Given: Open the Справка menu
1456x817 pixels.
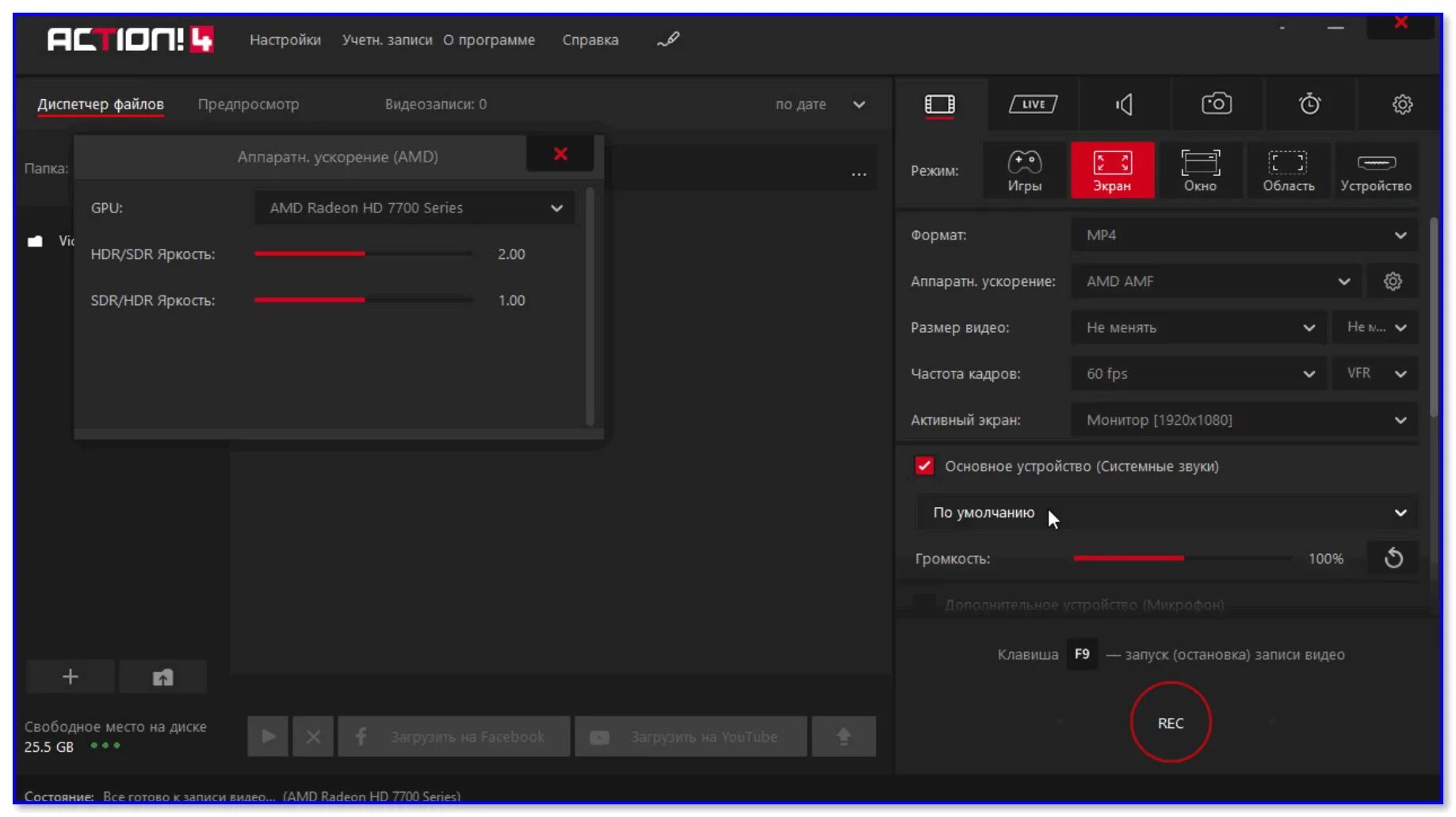Looking at the screenshot, I should click(x=590, y=40).
